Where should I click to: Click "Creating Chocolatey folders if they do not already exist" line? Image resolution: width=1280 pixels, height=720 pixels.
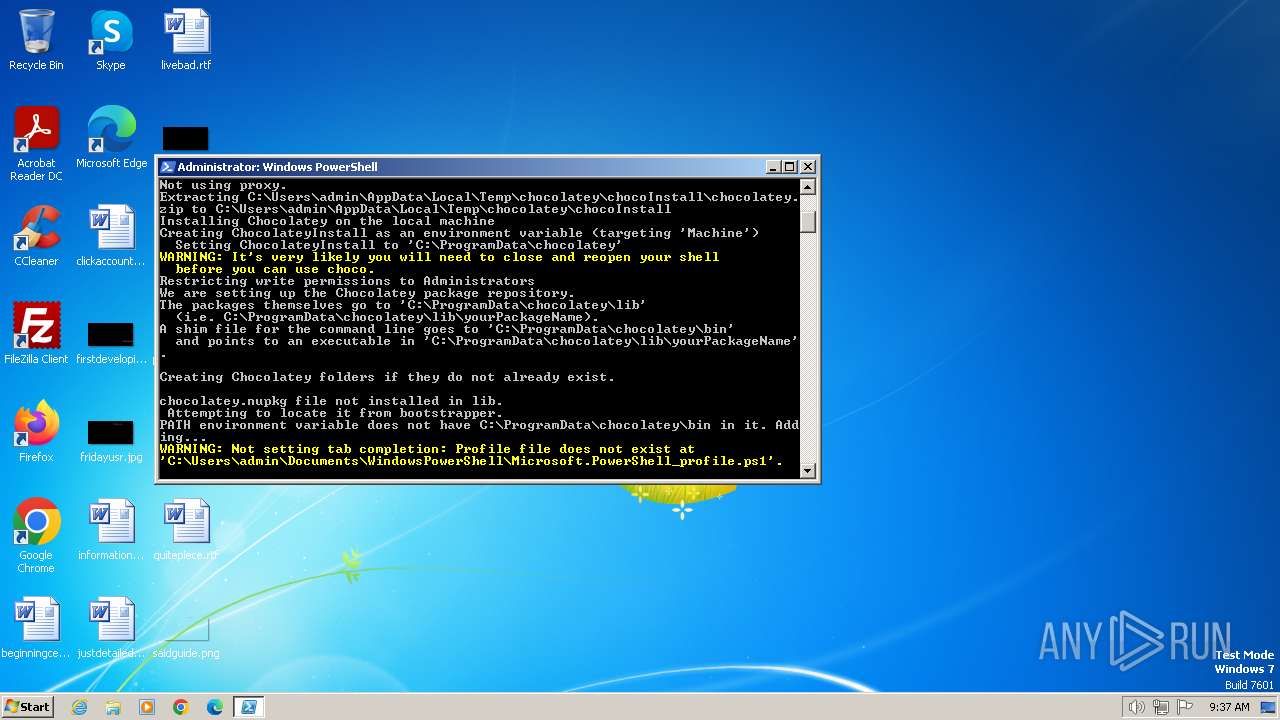click(x=387, y=377)
